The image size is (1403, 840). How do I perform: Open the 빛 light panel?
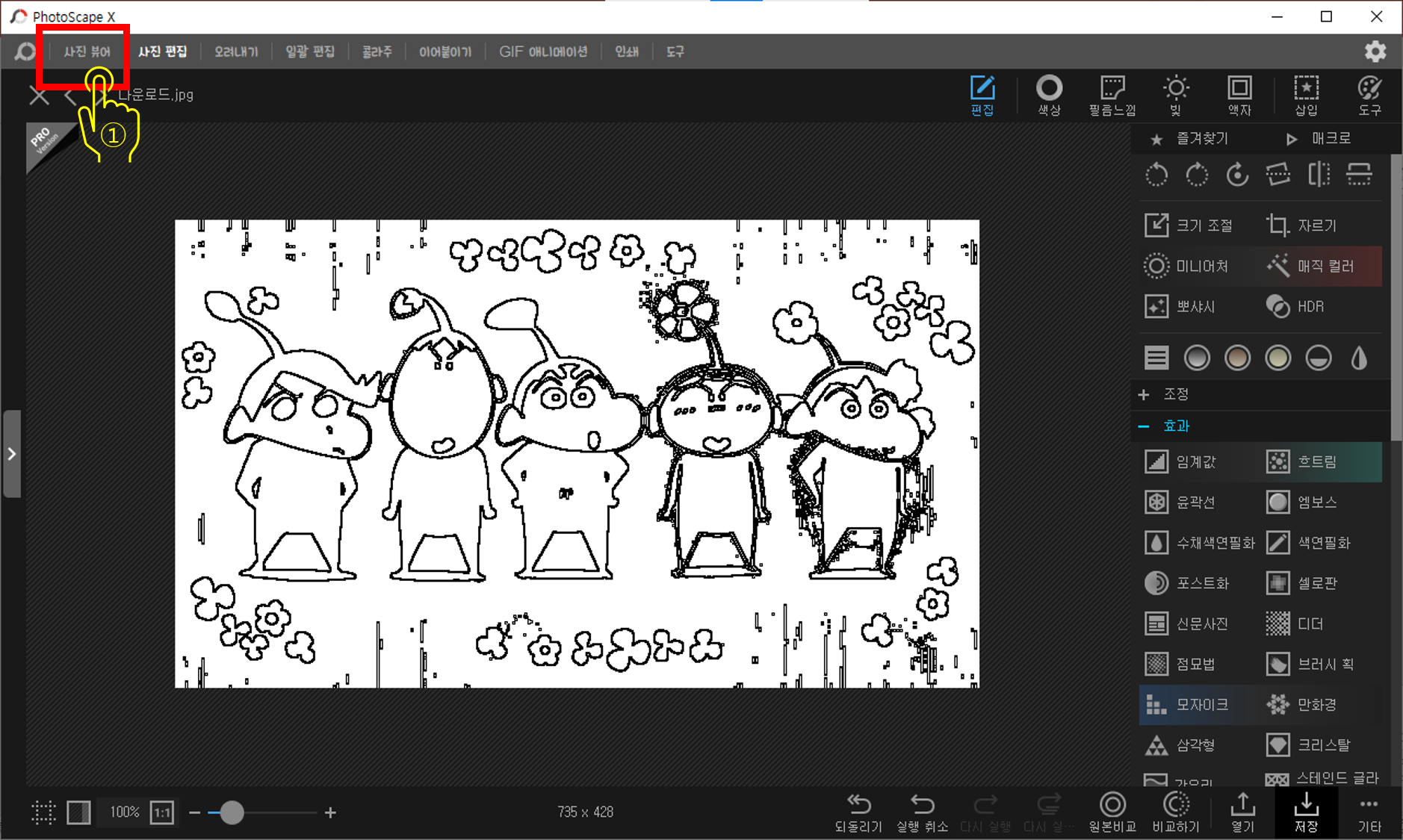tap(1176, 96)
